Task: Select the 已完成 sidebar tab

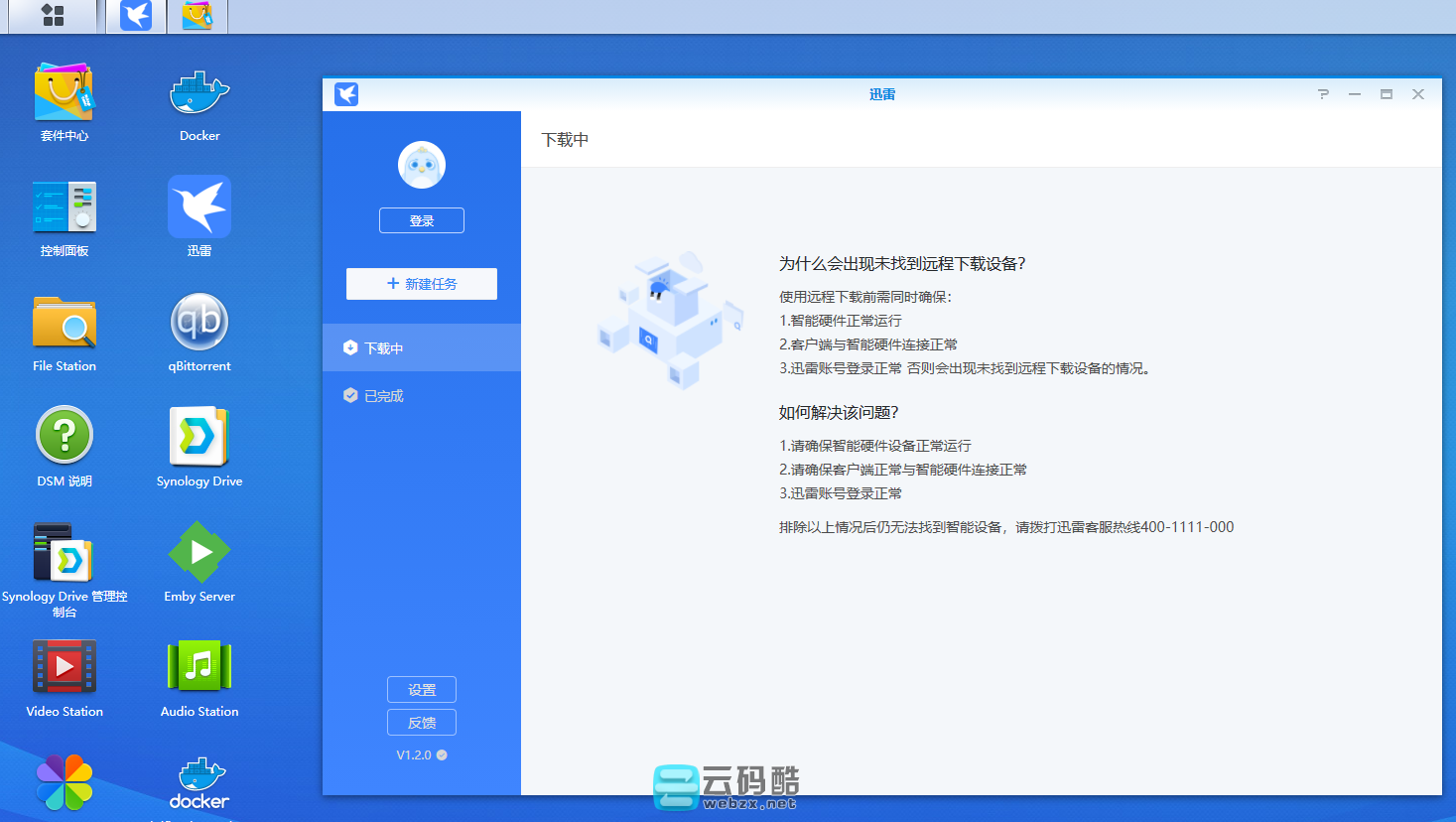Action: coord(422,396)
